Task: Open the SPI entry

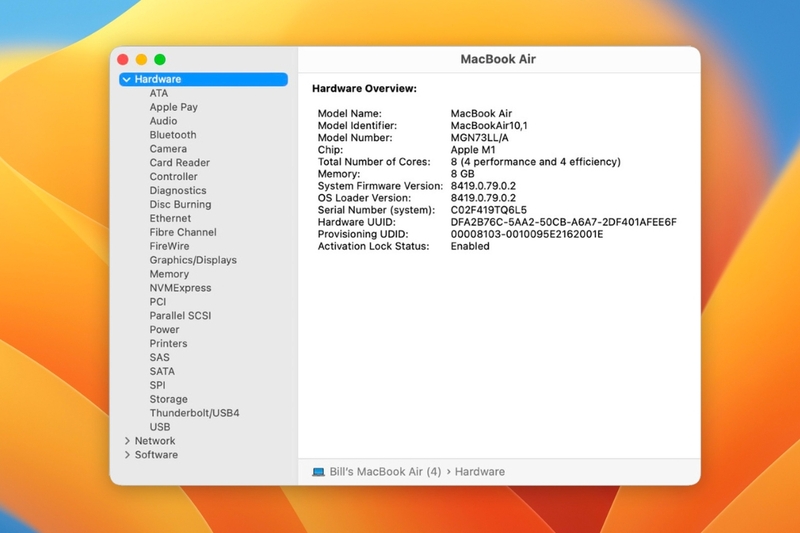Action: [x=157, y=385]
